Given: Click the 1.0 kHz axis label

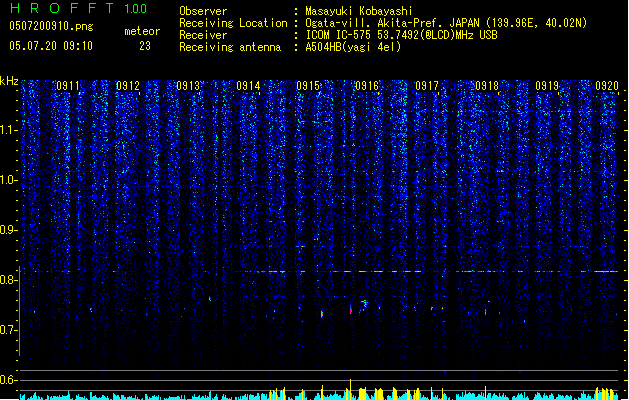Looking at the screenshot, I should pos(8,180).
